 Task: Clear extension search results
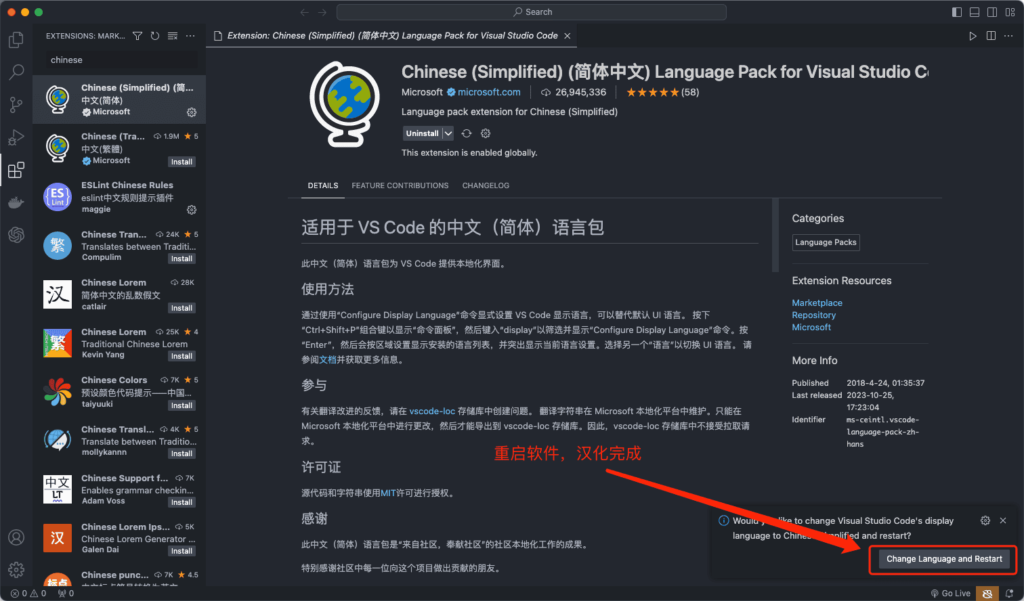click(172, 35)
